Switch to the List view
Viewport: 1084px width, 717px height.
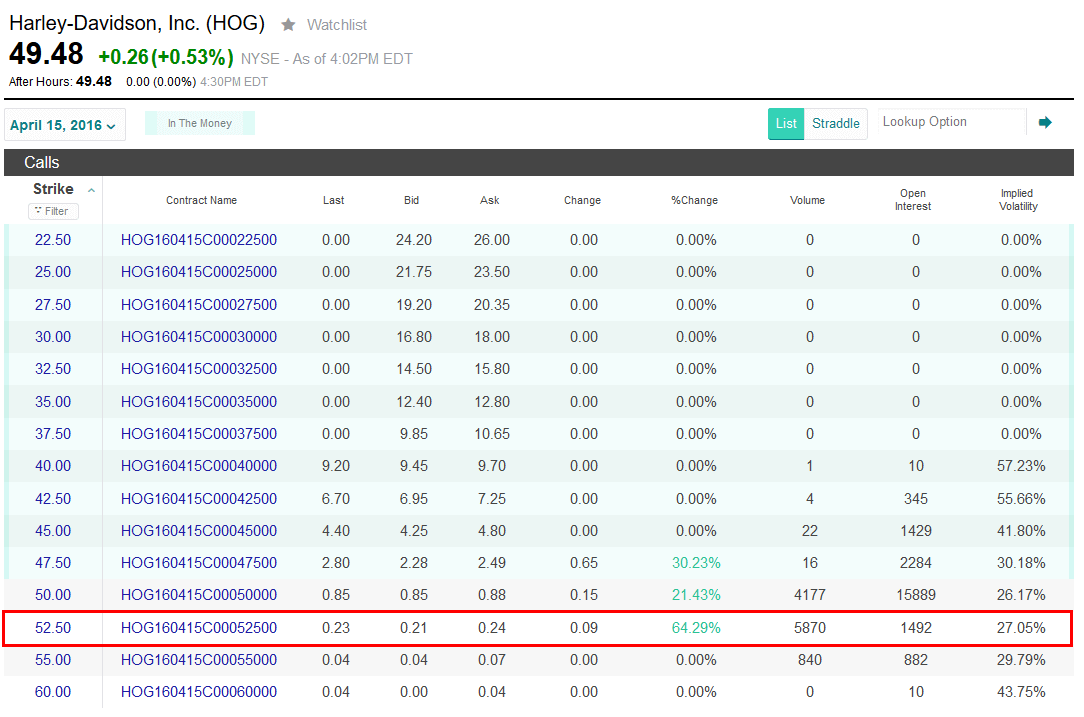click(786, 124)
